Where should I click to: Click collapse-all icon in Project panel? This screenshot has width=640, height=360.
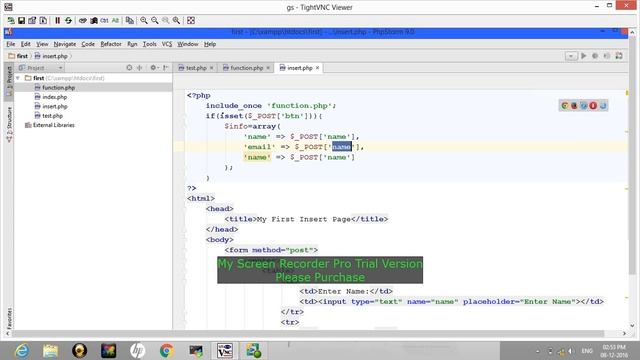(x=140, y=68)
